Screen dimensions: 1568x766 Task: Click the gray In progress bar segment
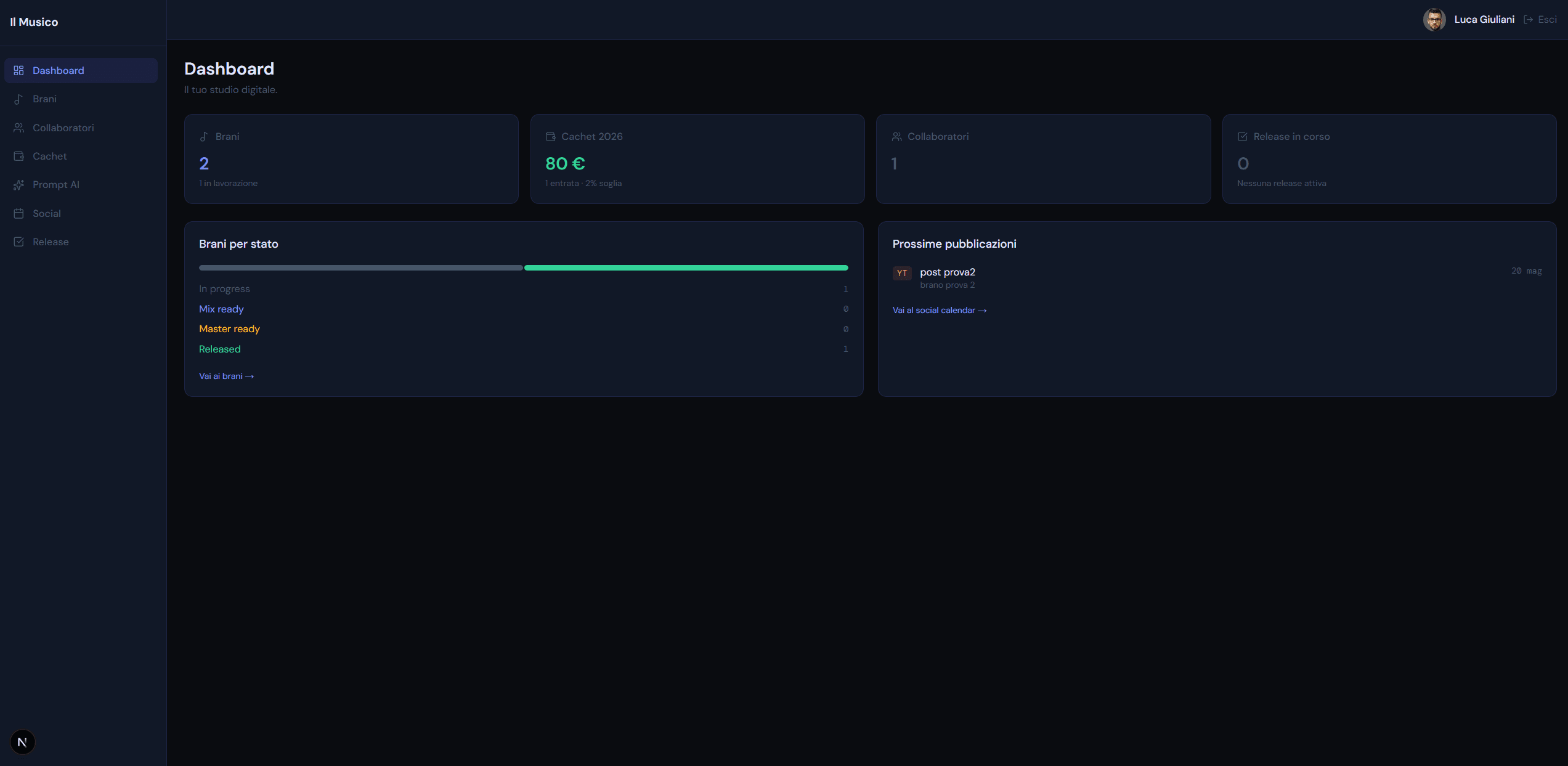click(361, 268)
